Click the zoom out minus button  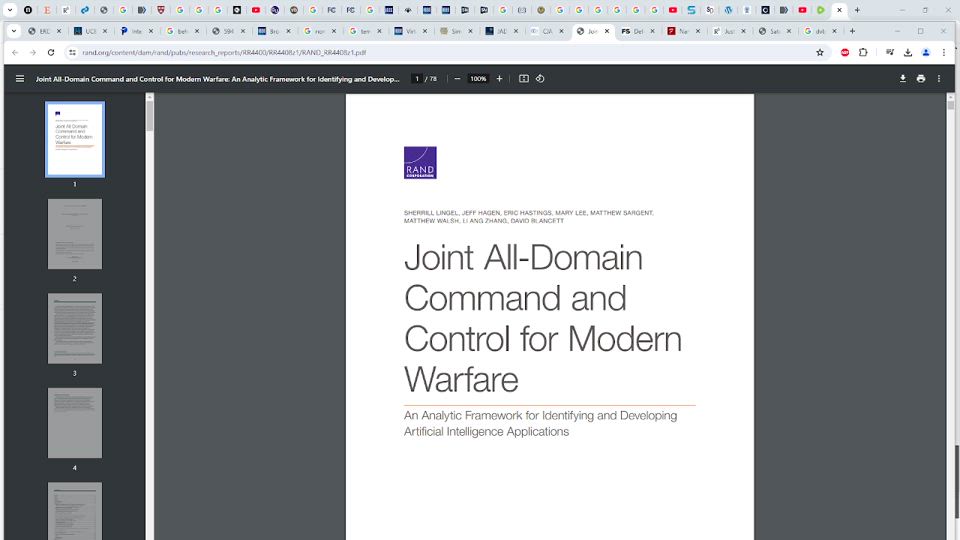click(x=457, y=79)
